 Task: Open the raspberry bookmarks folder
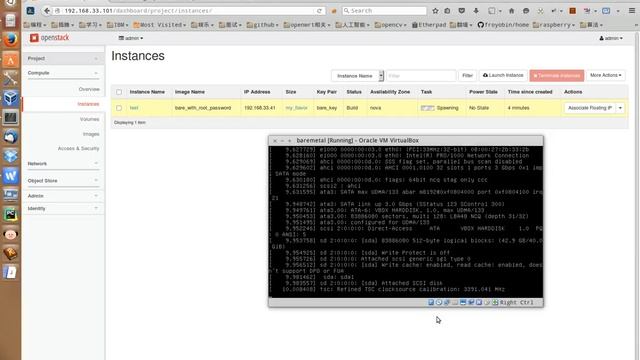coord(553,25)
